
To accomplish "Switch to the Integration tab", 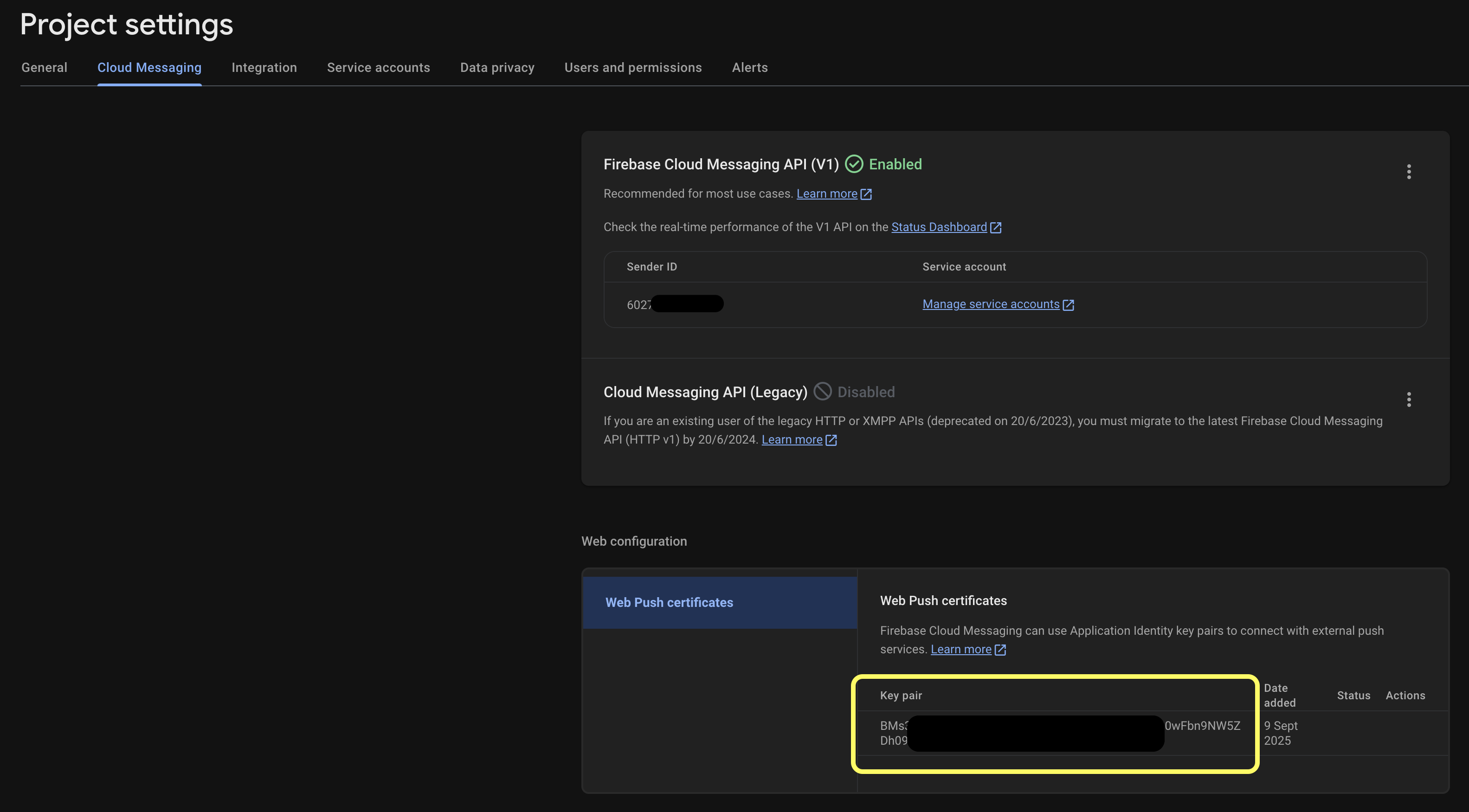I will (264, 67).
